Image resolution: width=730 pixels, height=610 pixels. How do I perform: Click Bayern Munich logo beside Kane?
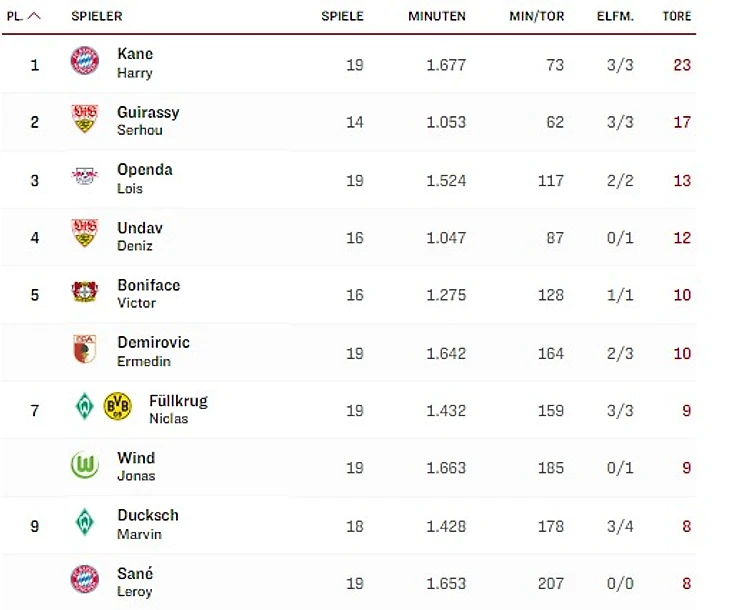pyautogui.click(x=85, y=62)
